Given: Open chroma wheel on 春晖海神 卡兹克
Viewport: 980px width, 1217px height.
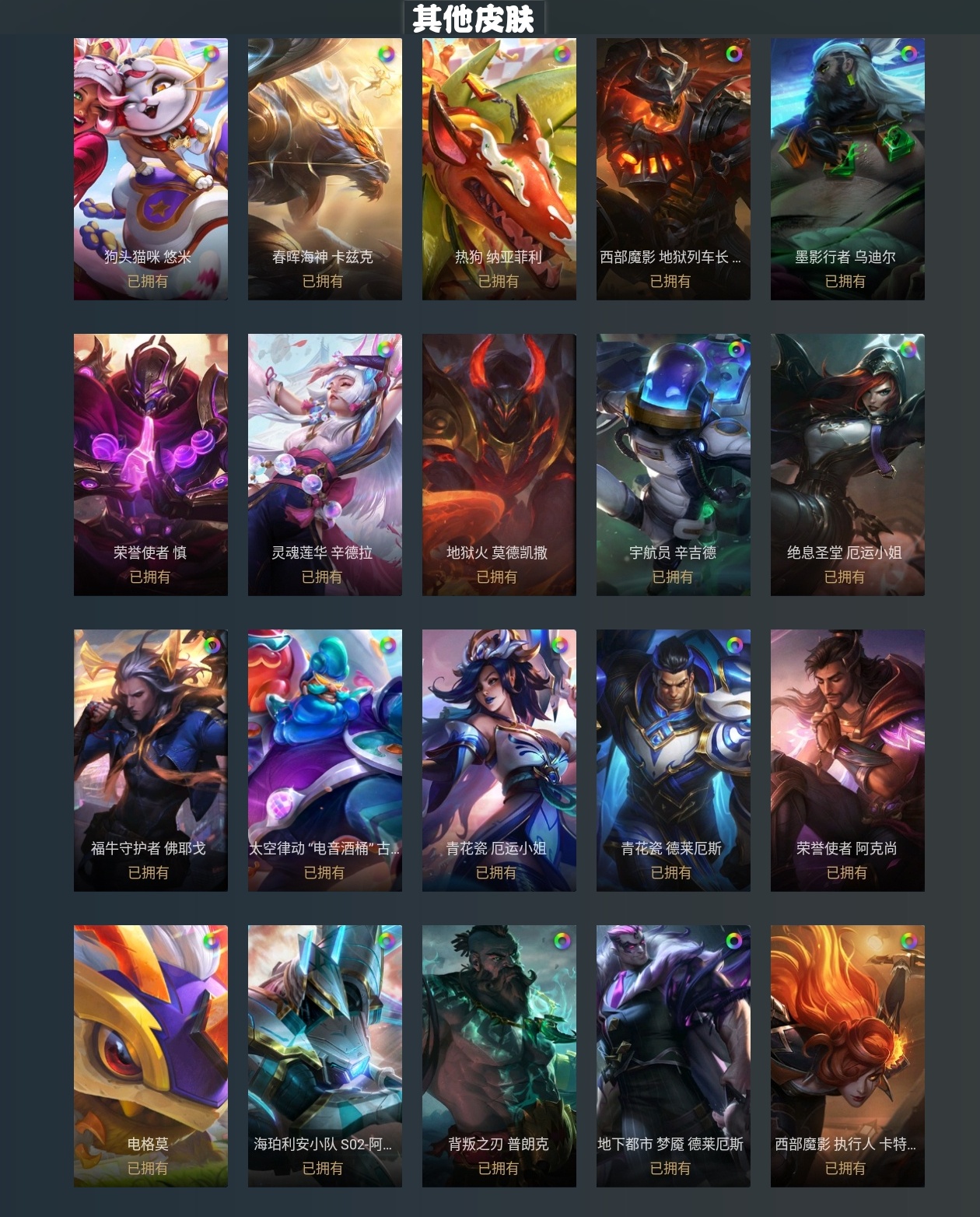Looking at the screenshot, I should [387, 54].
